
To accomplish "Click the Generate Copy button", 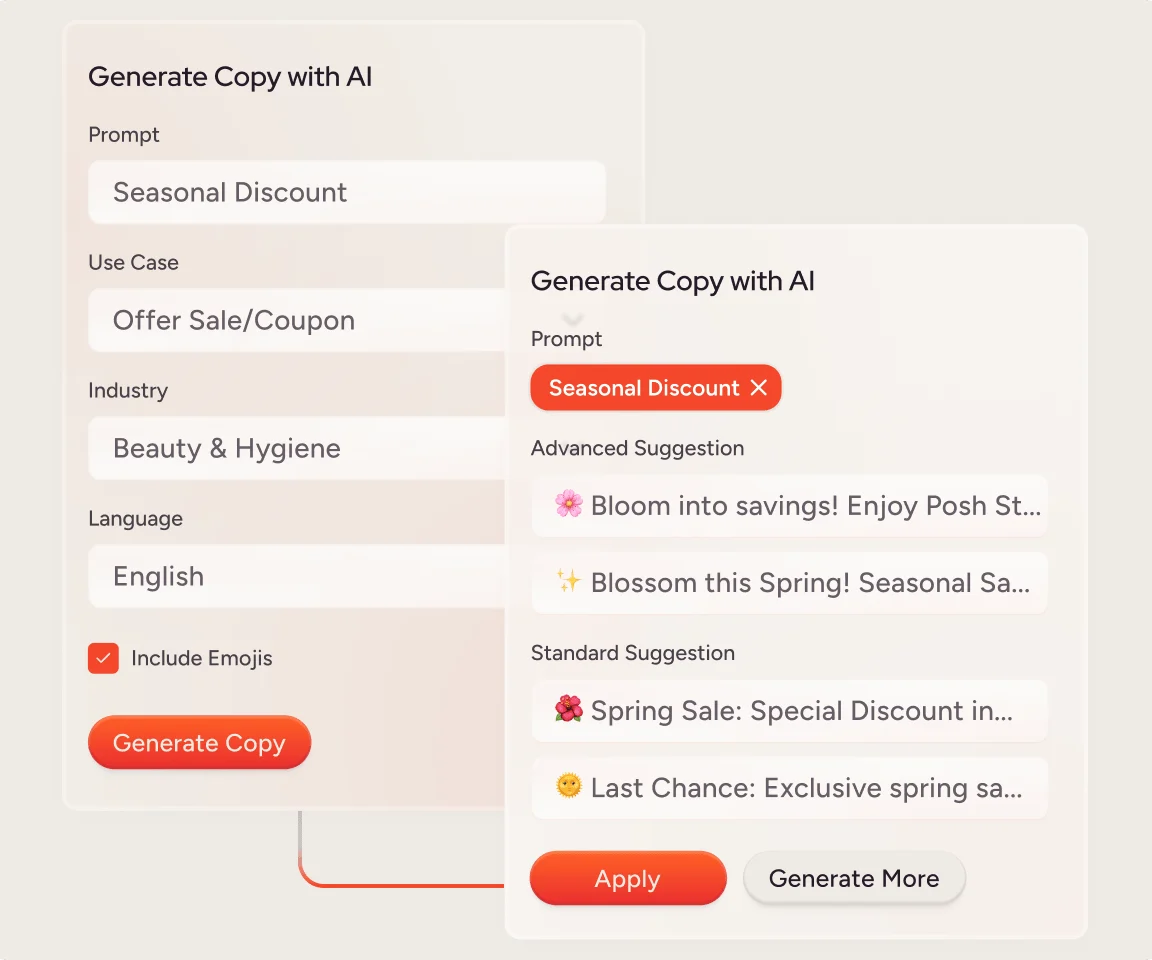I will [199, 743].
